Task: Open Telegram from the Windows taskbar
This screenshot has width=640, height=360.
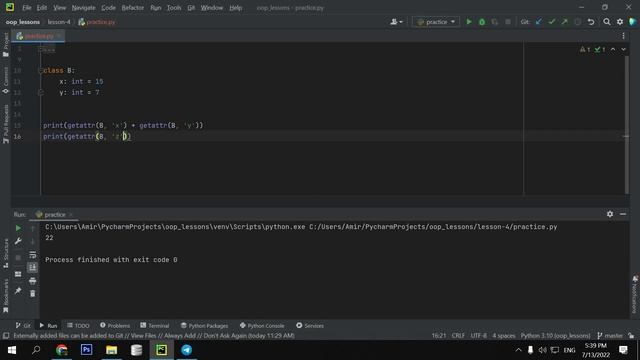Action: click(187, 350)
